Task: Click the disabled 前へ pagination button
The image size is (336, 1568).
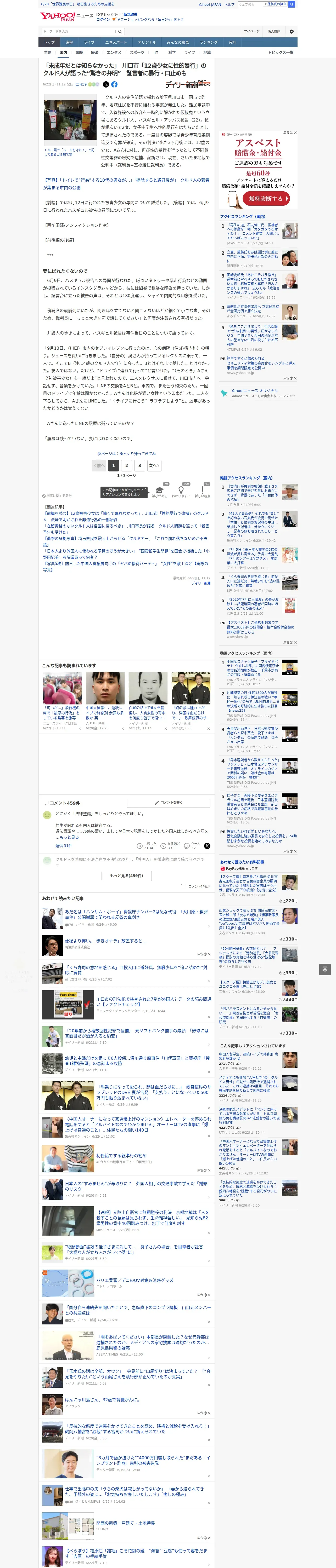Action: [x=99, y=466]
